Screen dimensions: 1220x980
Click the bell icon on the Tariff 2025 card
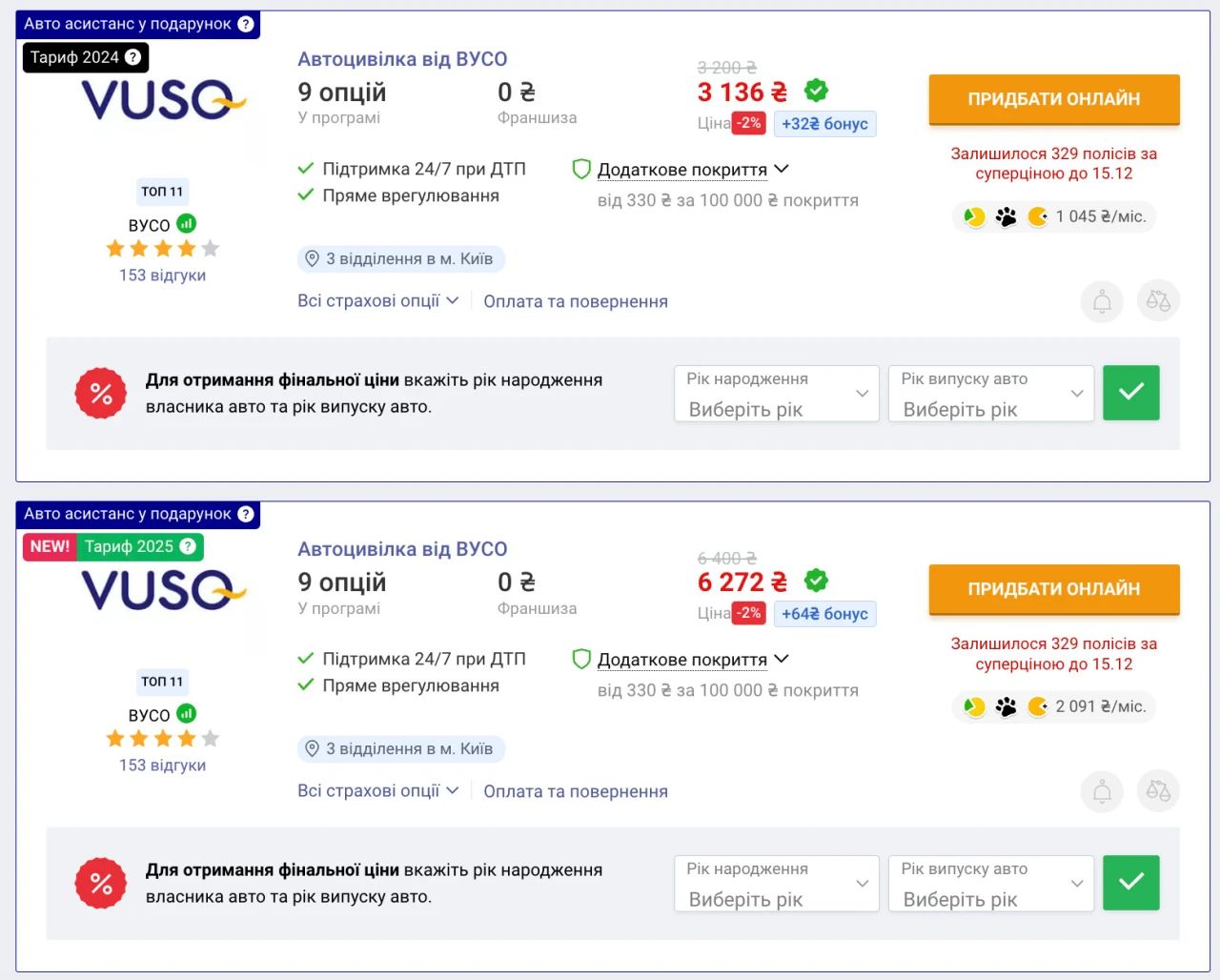tap(1102, 791)
